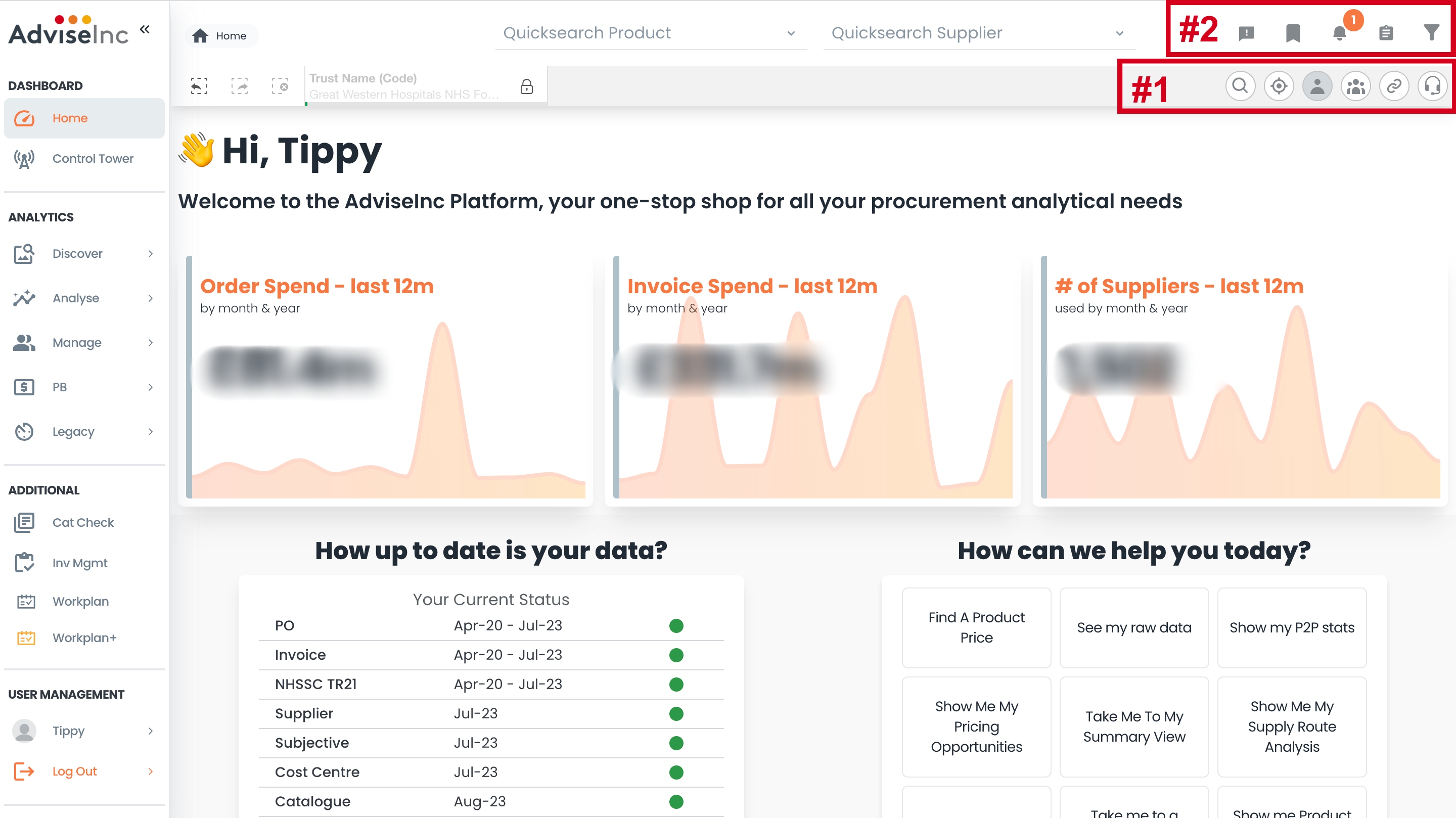The width and height of the screenshot is (1456, 818).
Task: Click the notification bell icon
Action: (1339, 33)
